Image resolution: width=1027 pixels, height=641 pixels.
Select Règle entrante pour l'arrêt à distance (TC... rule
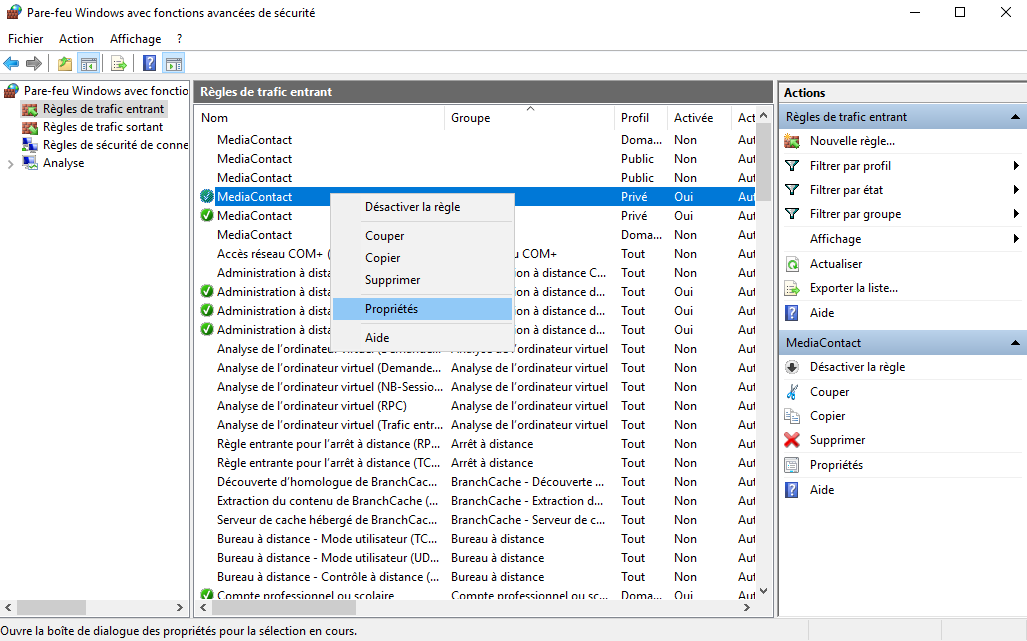(329, 463)
